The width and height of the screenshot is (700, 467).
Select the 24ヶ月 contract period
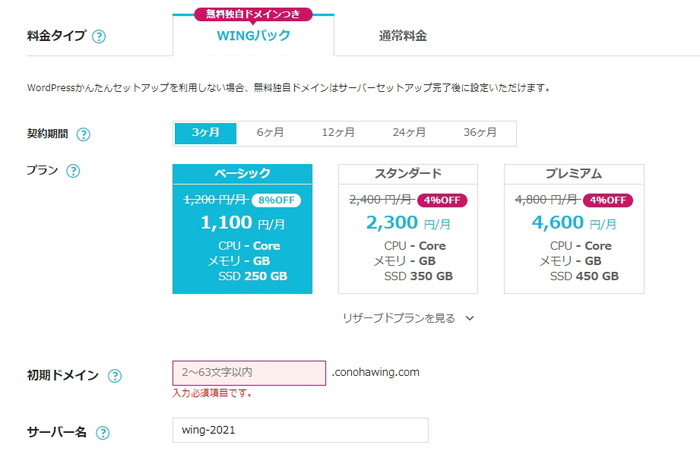[x=409, y=133]
